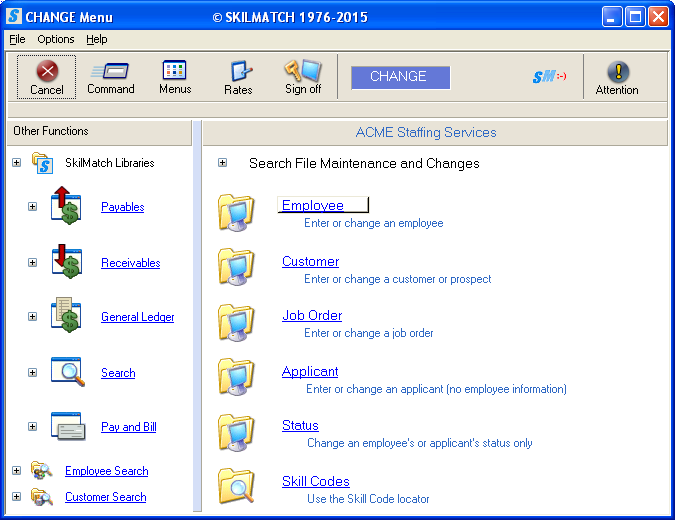Open the Customer link
The image size is (675, 520).
click(x=310, y=261)
